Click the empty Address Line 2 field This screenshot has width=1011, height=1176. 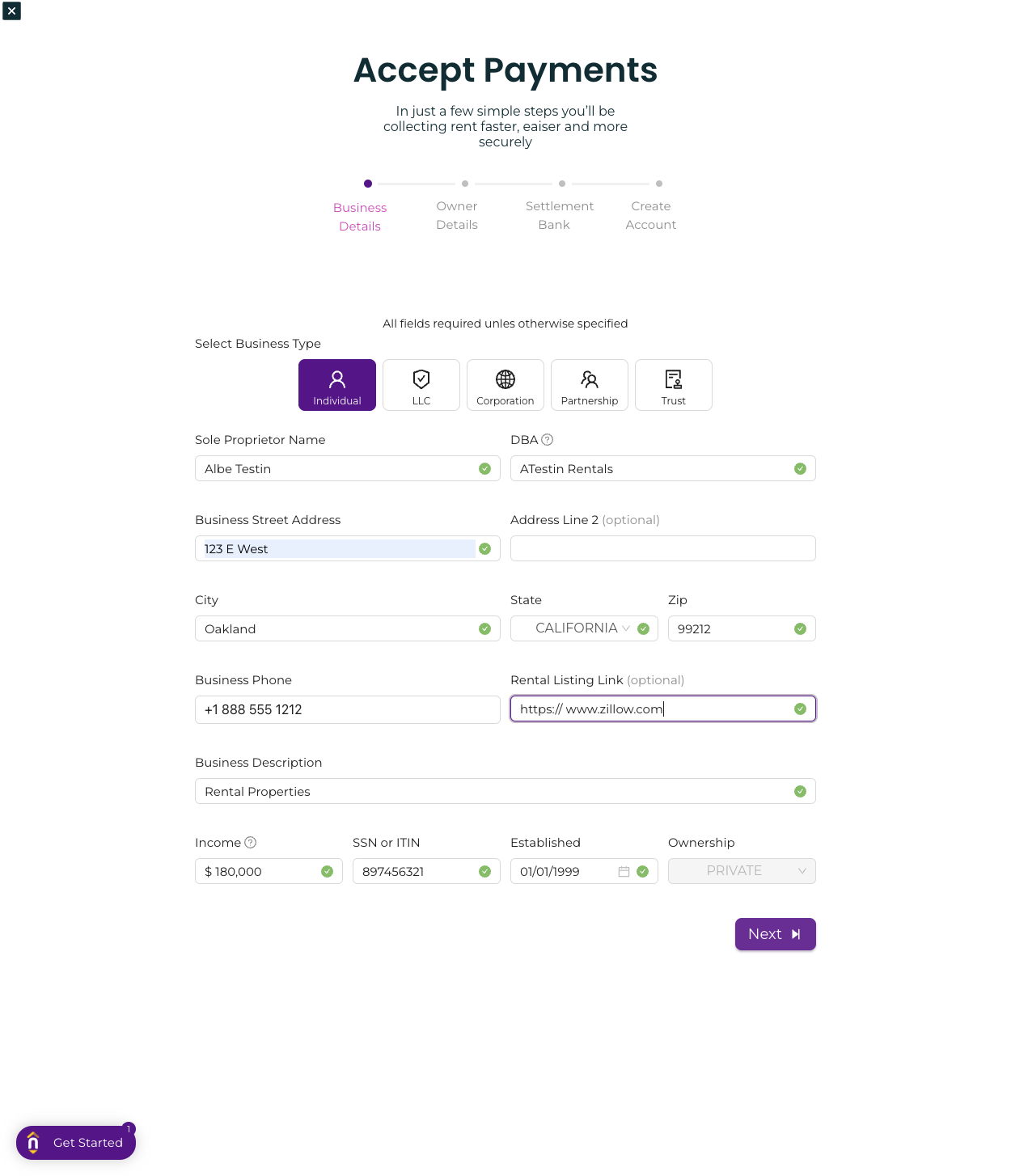[663, 548]
